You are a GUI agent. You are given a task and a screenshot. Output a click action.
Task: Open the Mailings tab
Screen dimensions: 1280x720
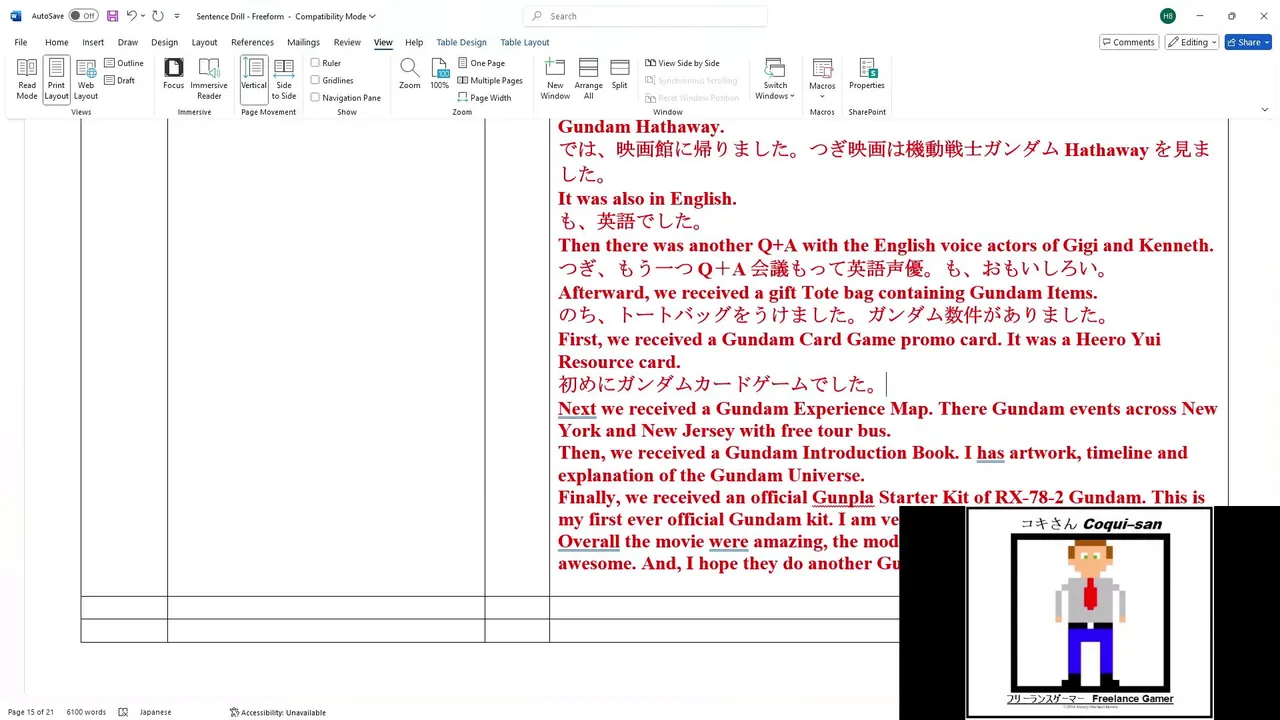[303, 42]
